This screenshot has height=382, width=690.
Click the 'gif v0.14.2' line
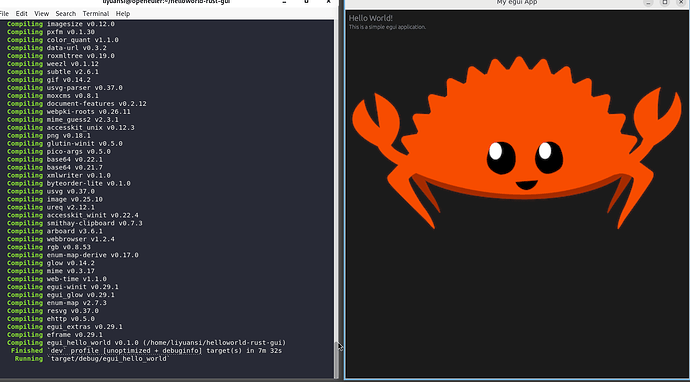click(x=49, y=80)
